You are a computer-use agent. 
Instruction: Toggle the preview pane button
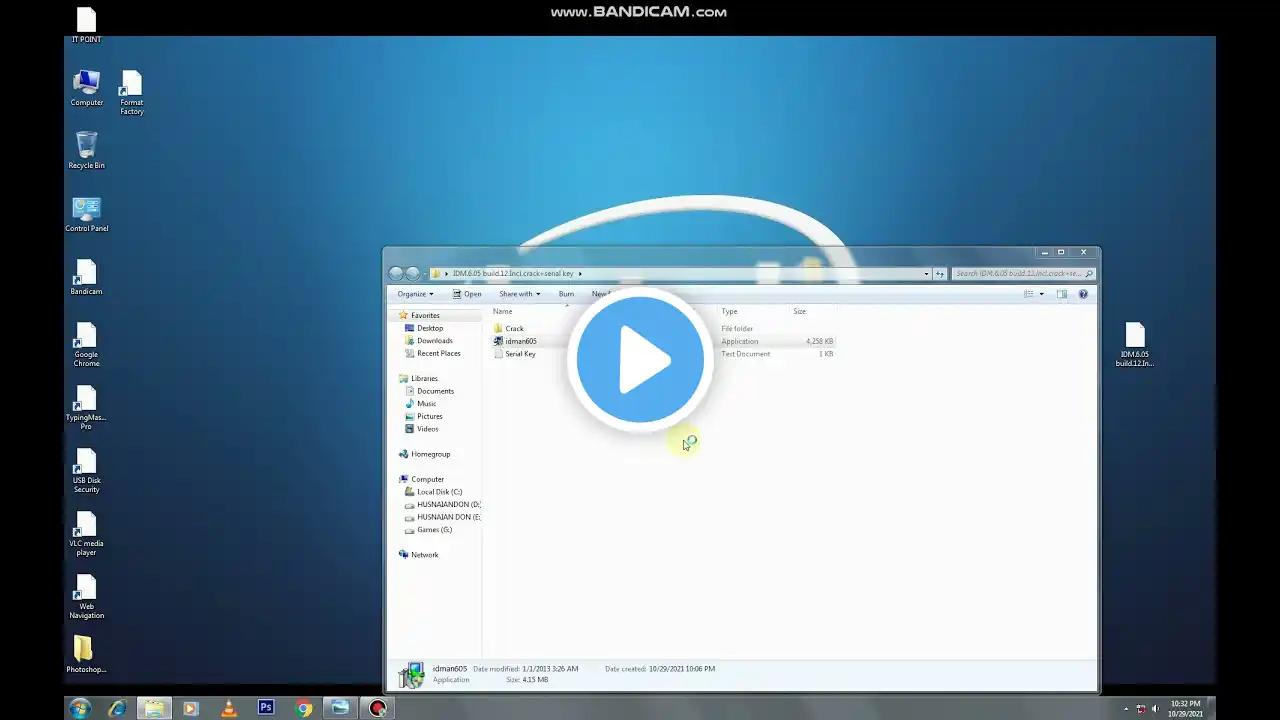pyautogui.click(x=1062, y=294)
